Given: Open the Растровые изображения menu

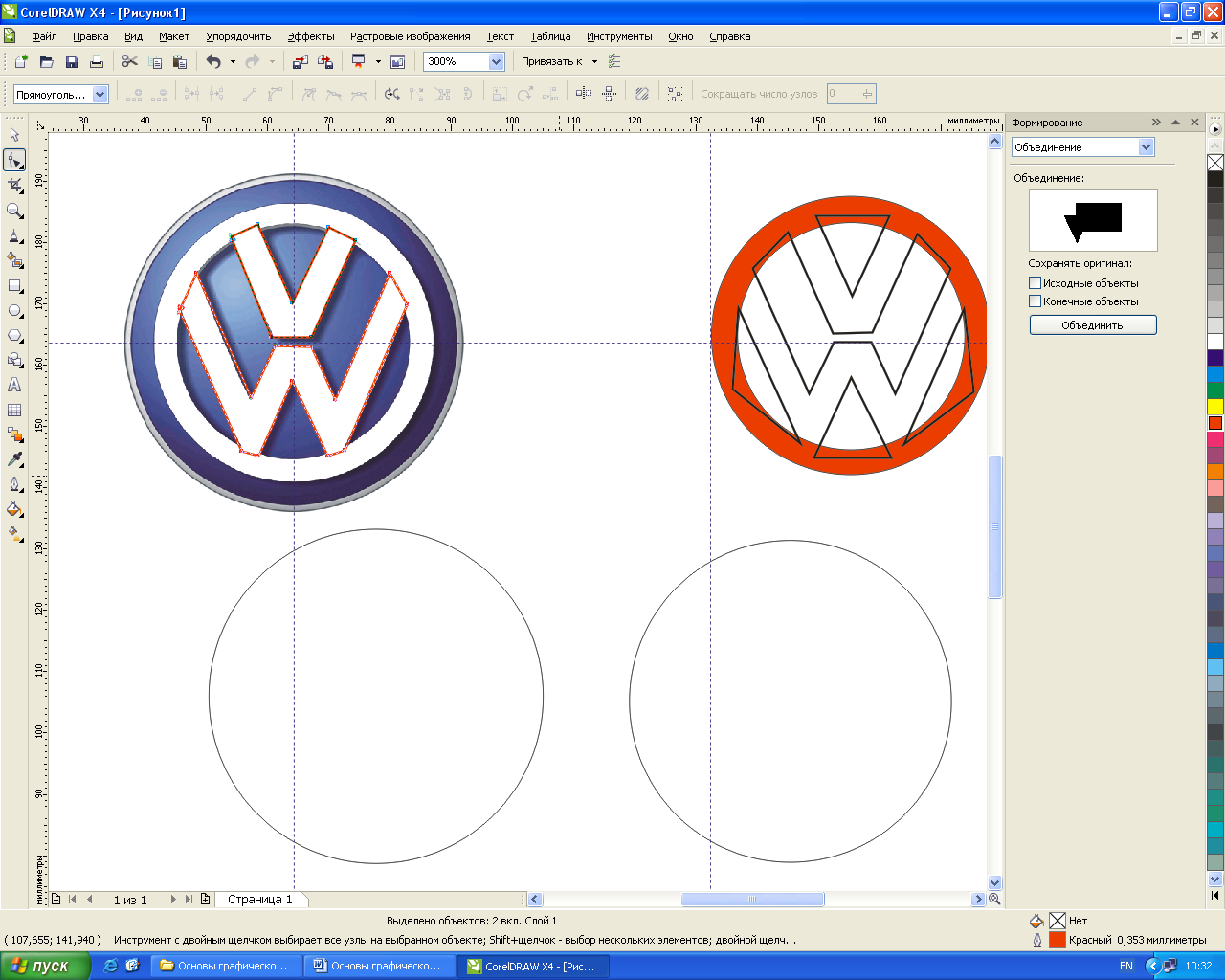Looking at the screenshot, I should pyautogui.click(x=411, y=36).
